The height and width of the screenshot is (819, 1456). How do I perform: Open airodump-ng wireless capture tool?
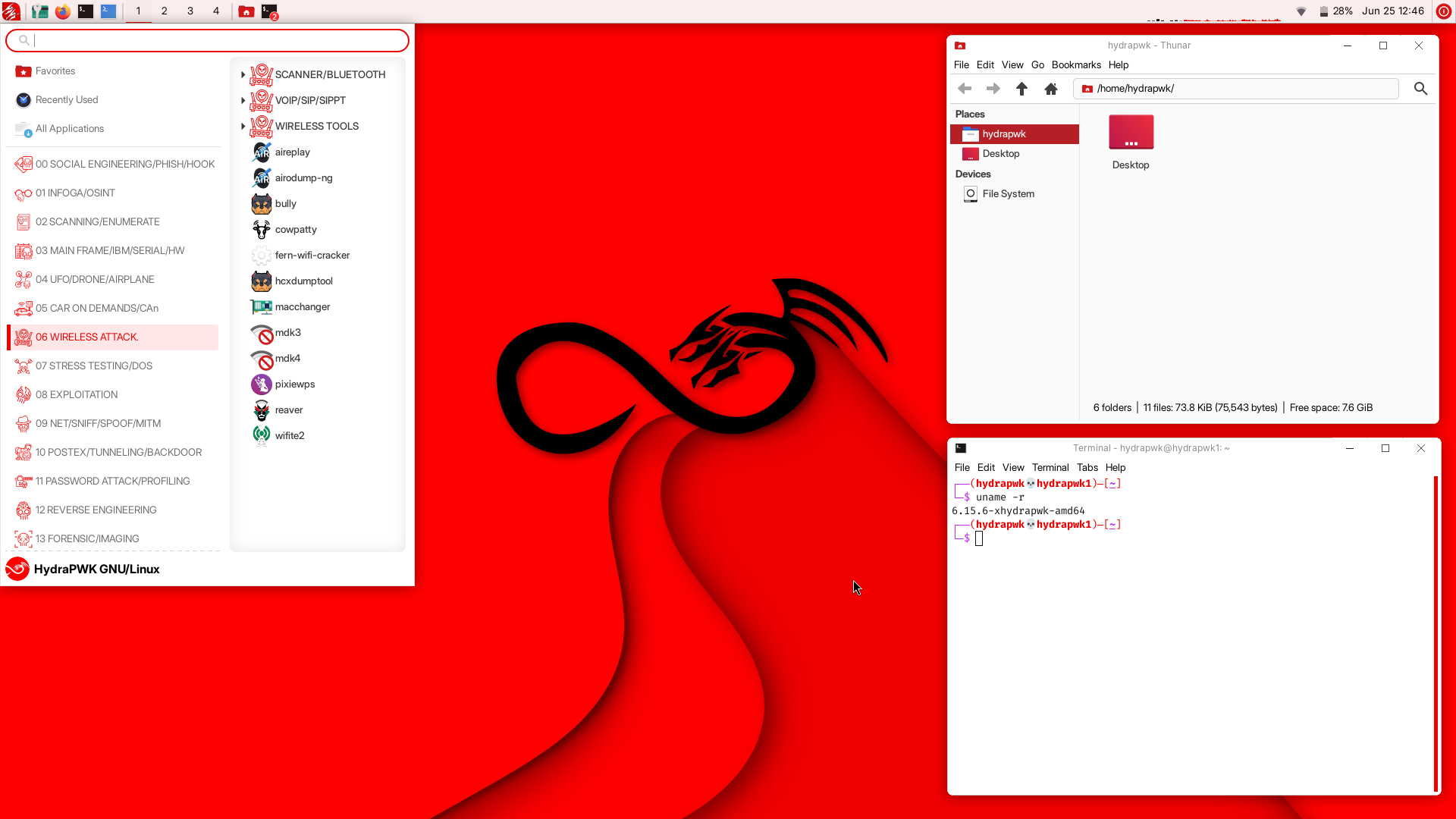303,177
